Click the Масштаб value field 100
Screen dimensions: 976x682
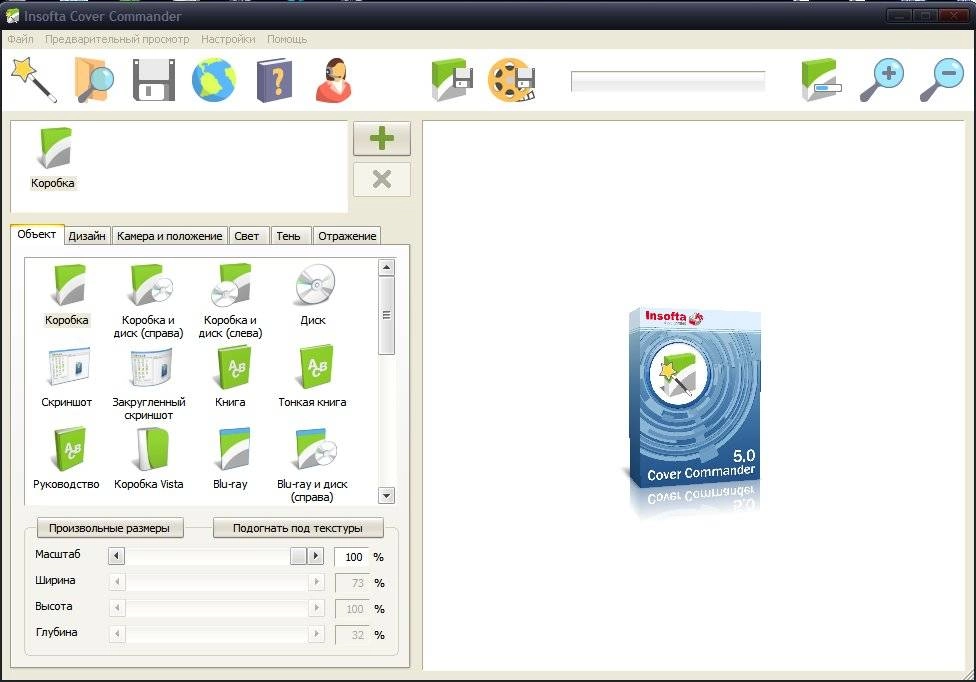click(352, 557)
